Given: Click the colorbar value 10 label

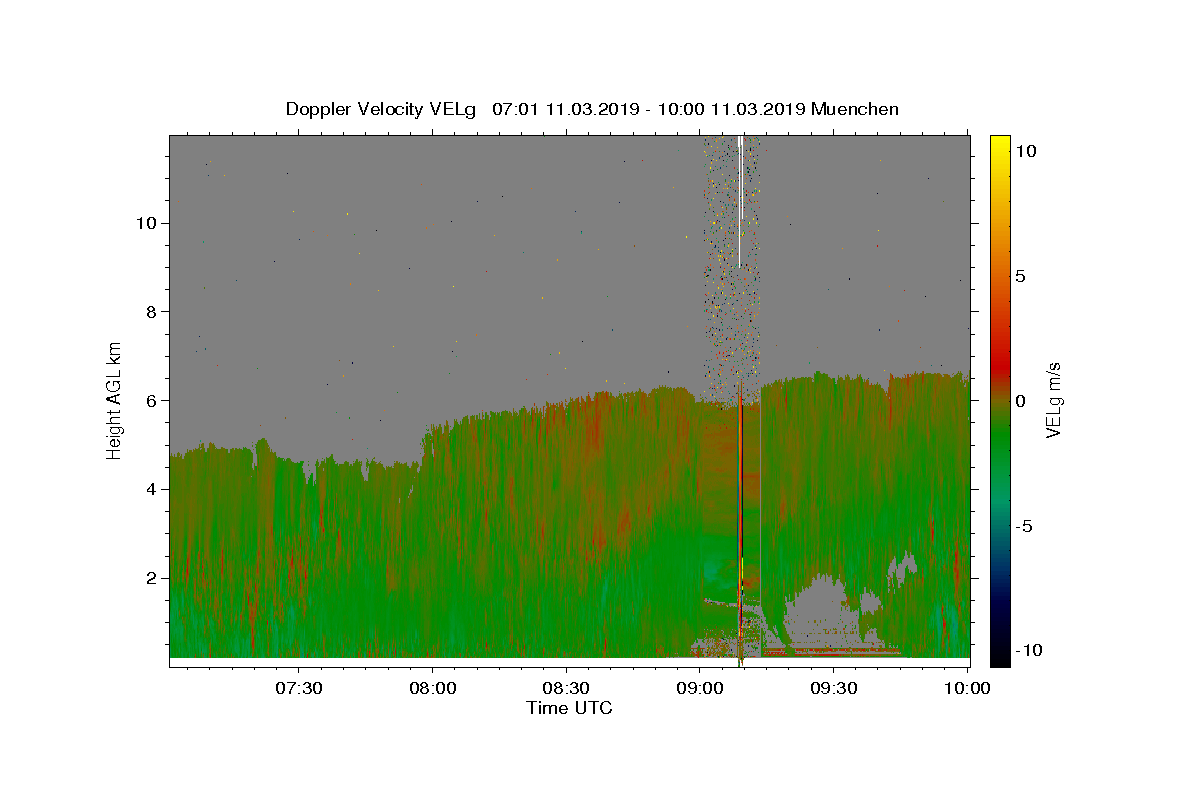Looking at the screenshot, I should (1026, 151).
